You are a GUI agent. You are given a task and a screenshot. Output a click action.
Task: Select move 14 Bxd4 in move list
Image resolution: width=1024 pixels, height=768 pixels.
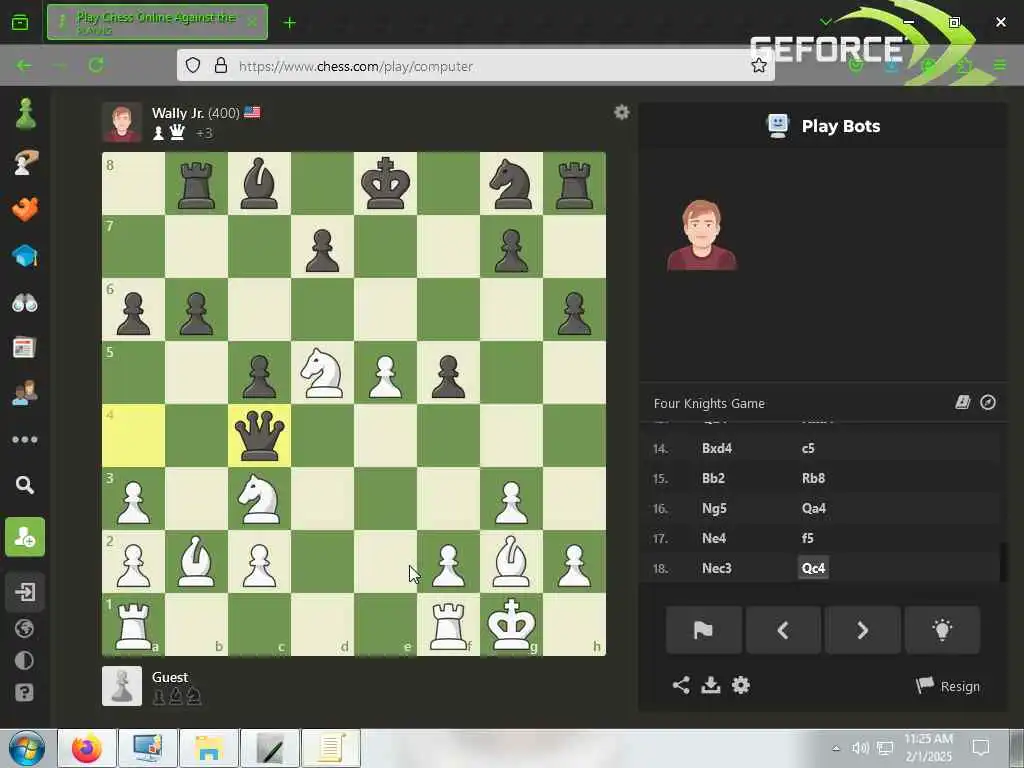(x=716, y=448)
